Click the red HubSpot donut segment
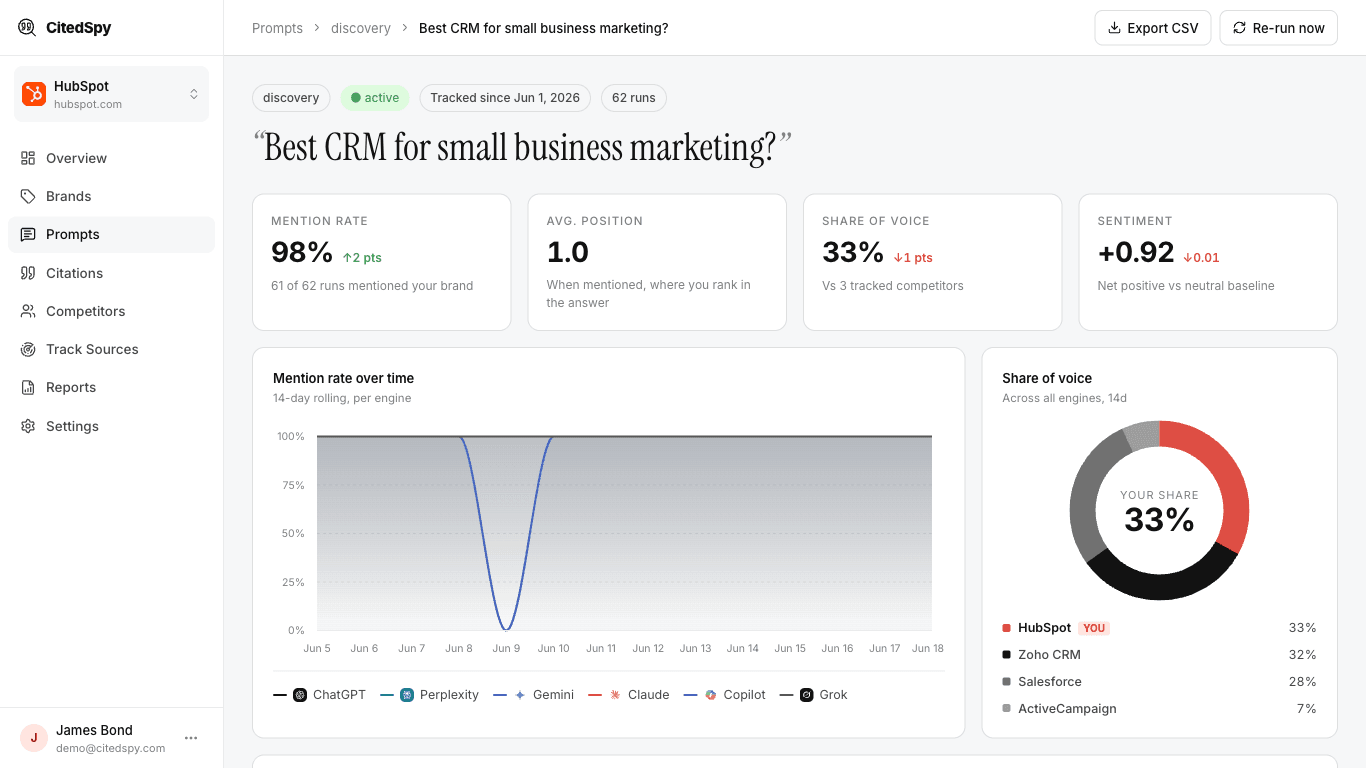The height and width of the screenshot is (768, 1366). (x=1228, y=470)
